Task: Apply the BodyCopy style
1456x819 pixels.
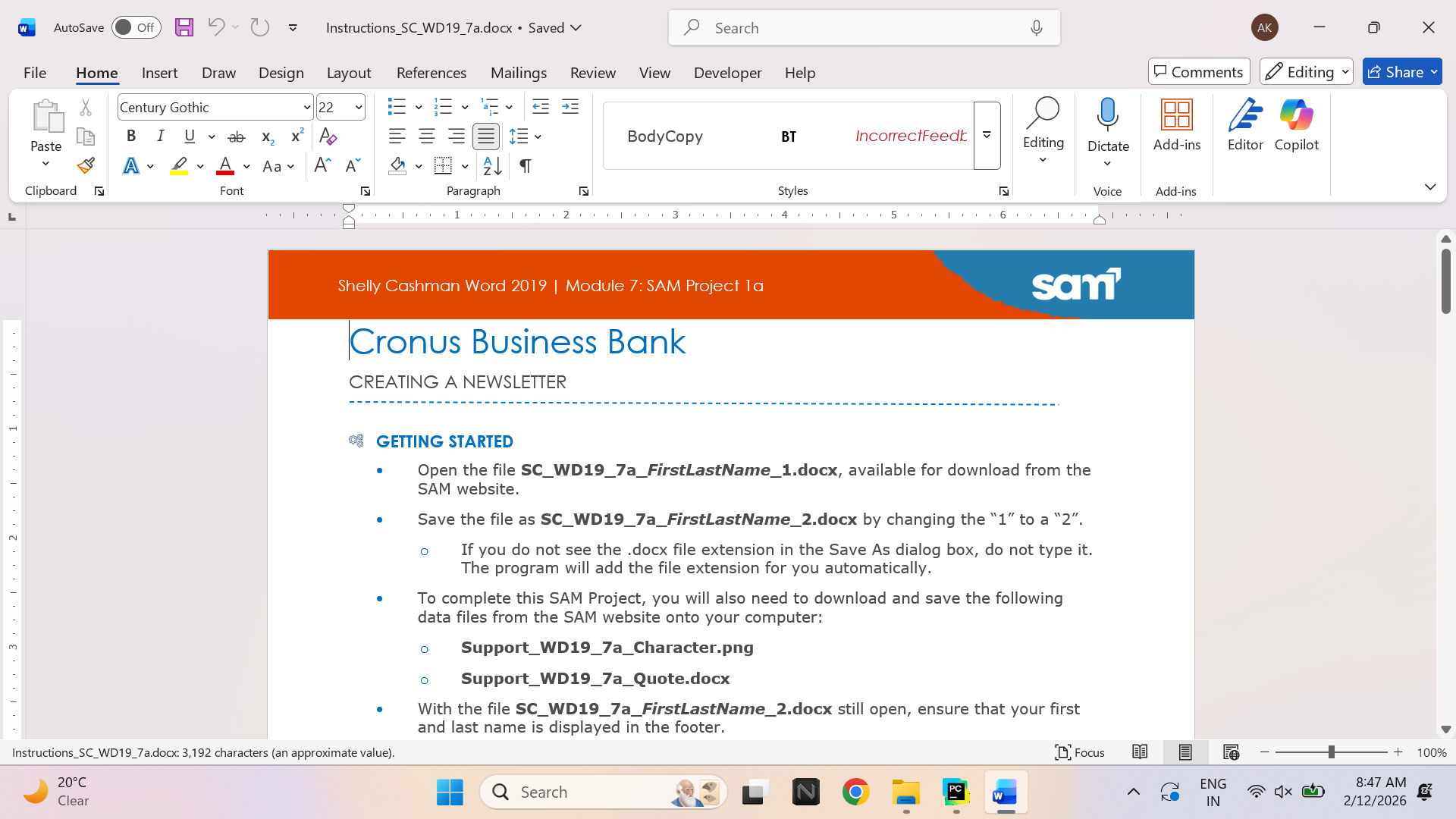Action: [665, 136]
